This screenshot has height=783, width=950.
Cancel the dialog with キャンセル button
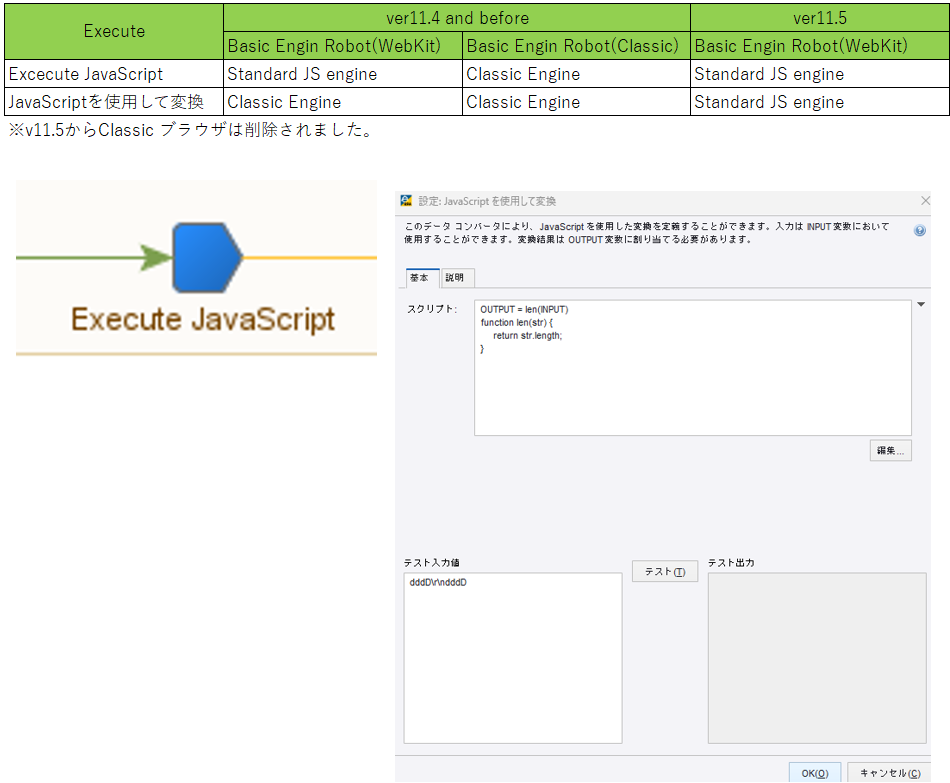point(890,773)
